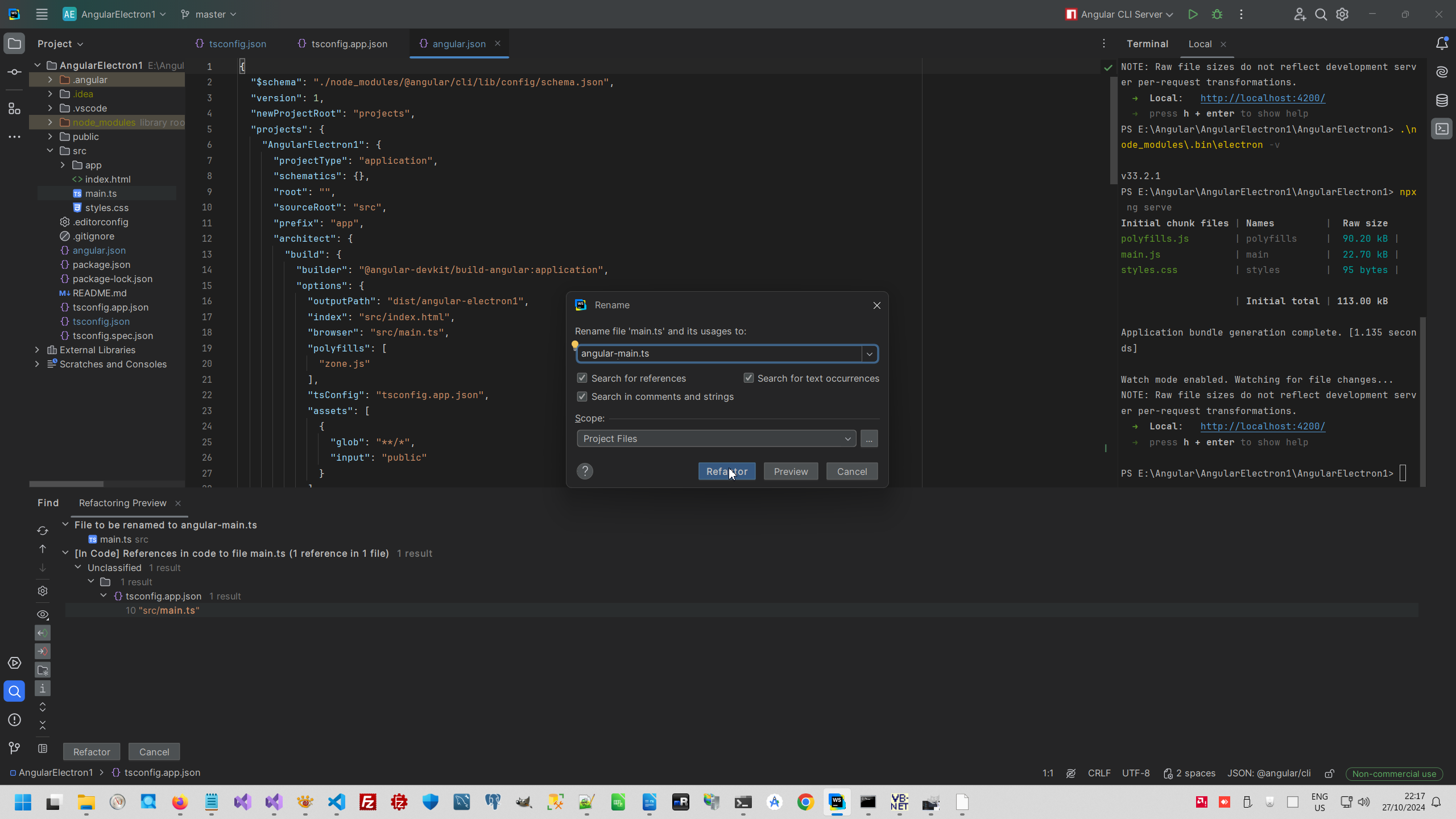Open the Notifications bell icon
Viewport: 1456px width, 819px height.
1442,44
